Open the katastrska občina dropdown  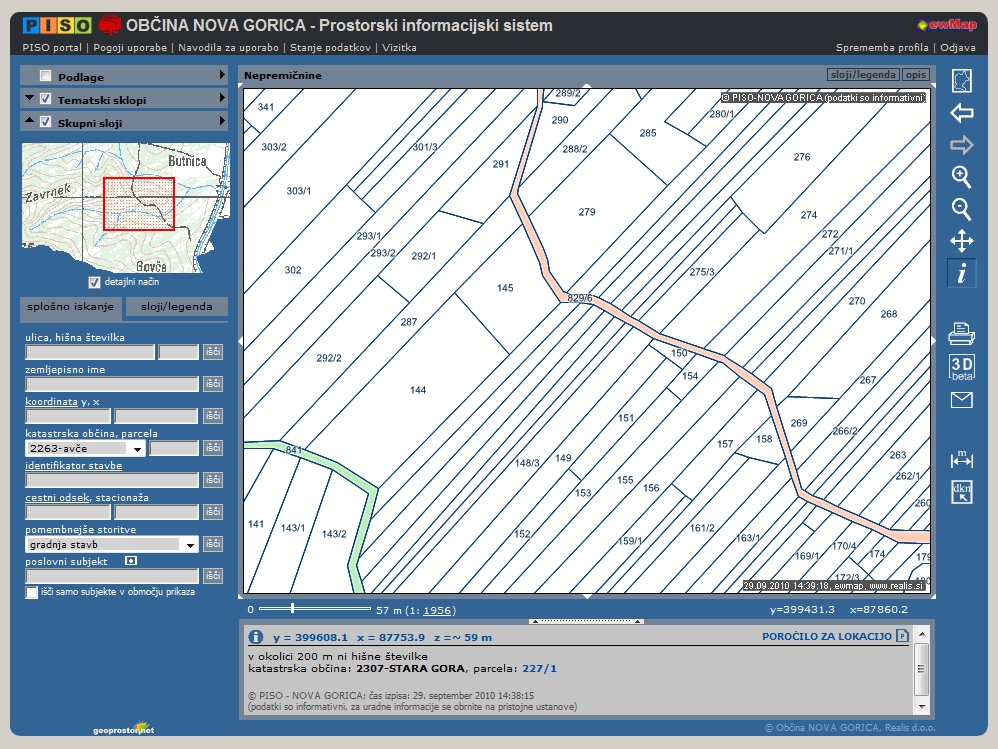point(137,449)
